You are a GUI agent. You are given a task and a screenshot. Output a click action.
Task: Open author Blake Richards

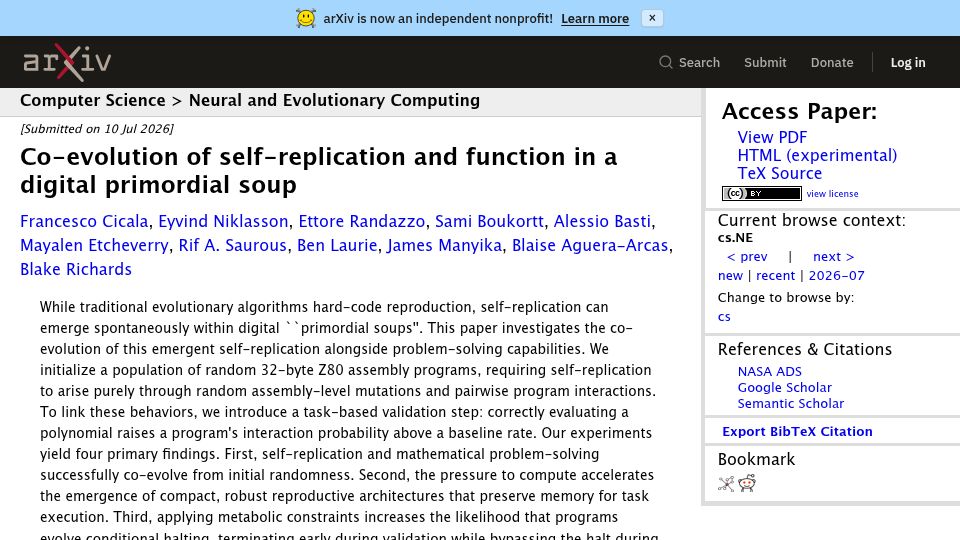point(76,269)
